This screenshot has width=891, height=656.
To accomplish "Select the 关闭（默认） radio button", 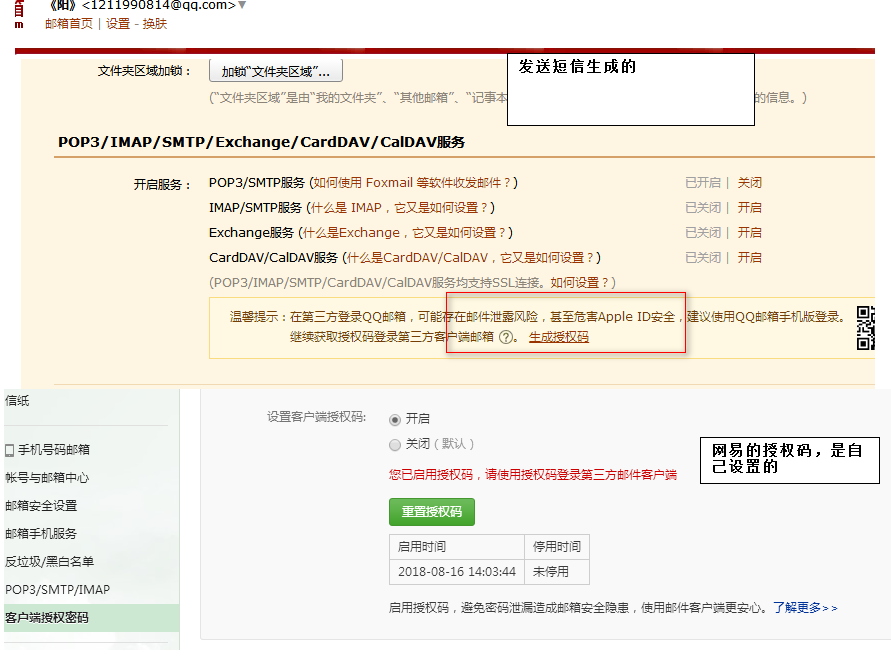I will tap(395, 445).
